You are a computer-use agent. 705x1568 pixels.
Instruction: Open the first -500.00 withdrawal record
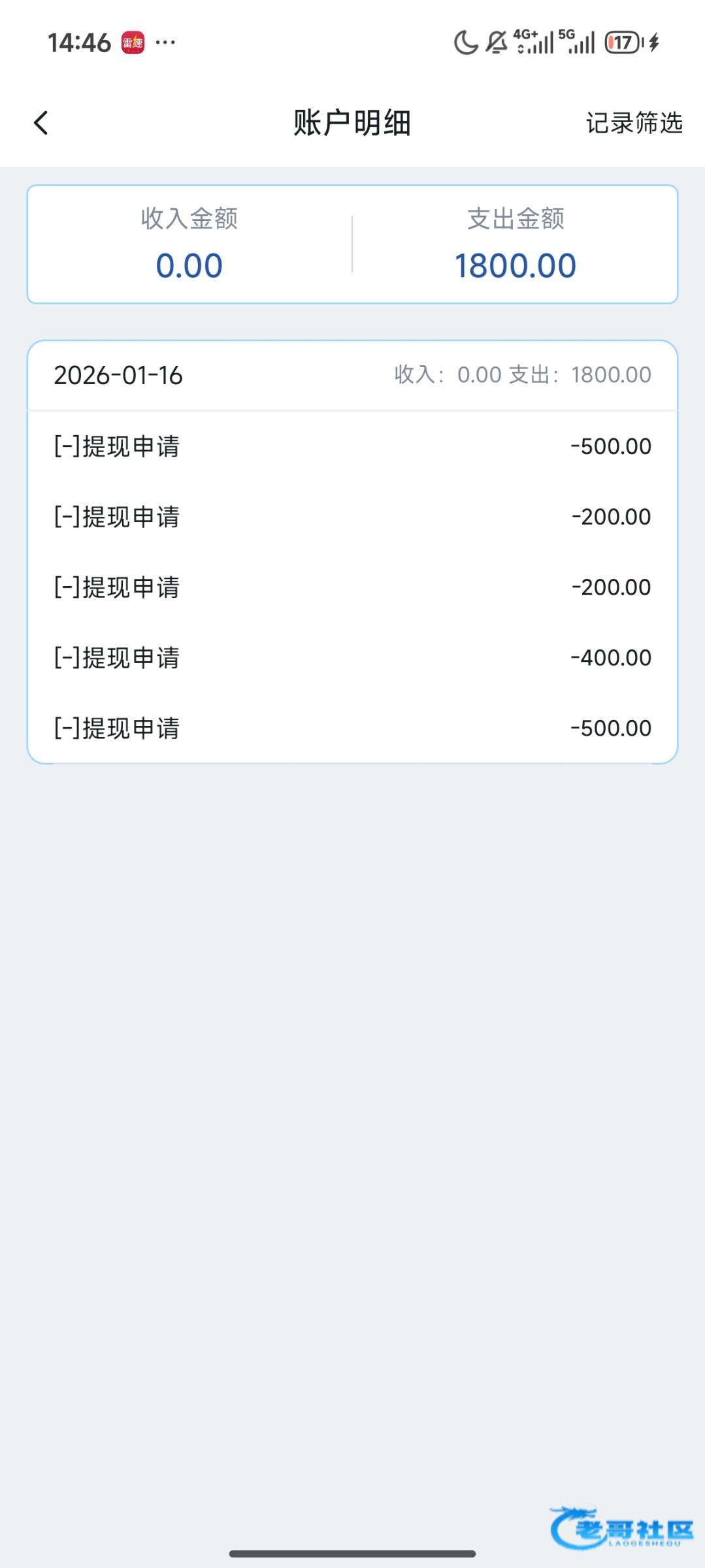pos(352,446)
